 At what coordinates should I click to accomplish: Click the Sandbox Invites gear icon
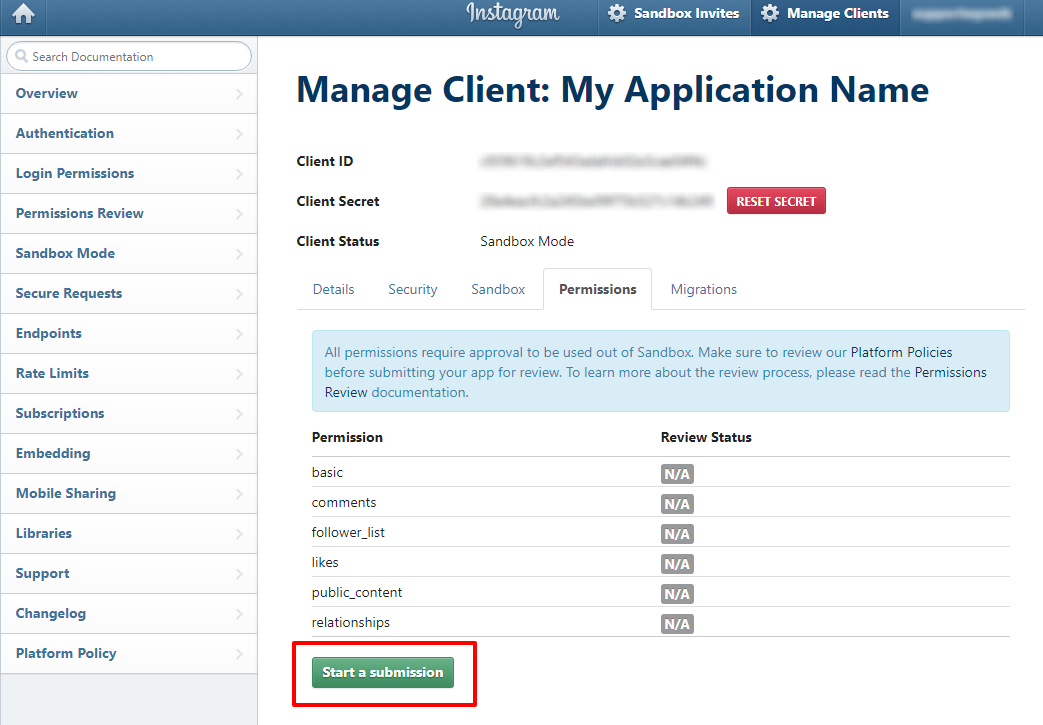617,14
